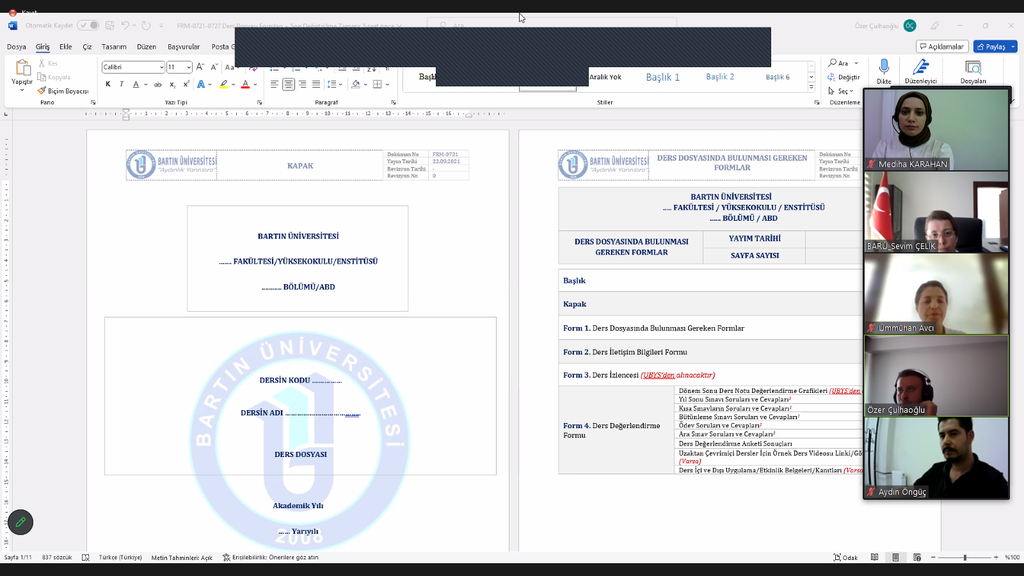Apply the Başlık 1 heading style

(x=662, y=77)
